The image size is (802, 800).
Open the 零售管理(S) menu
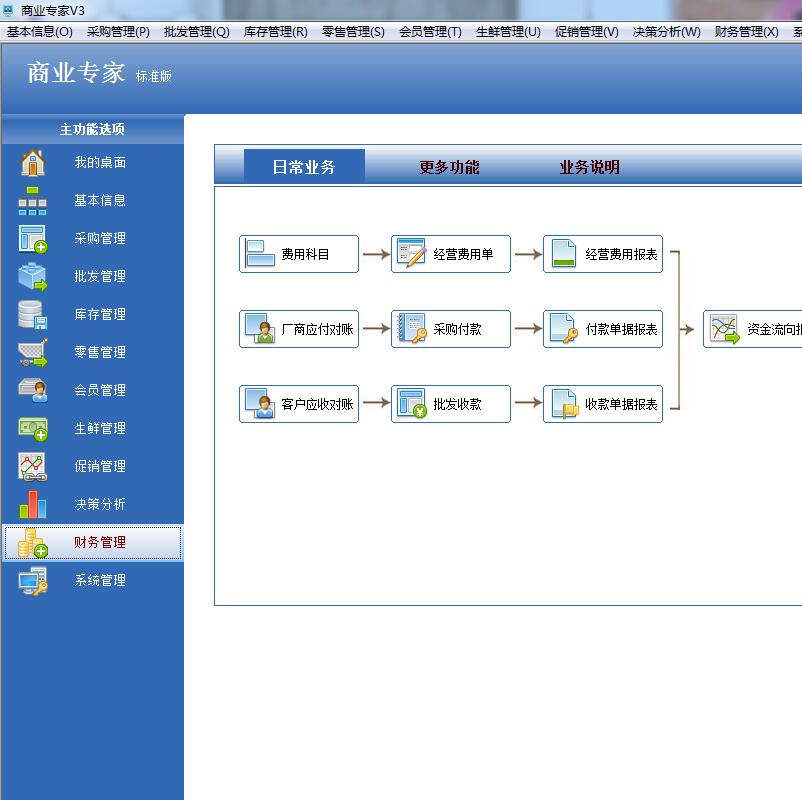click(x=353, y=32)
